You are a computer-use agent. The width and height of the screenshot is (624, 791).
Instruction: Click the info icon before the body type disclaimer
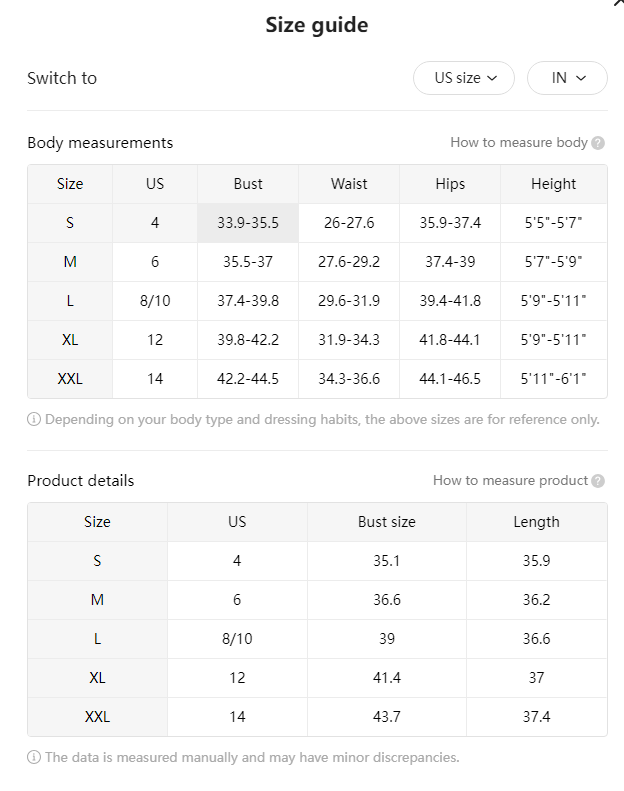click(34, 419)
